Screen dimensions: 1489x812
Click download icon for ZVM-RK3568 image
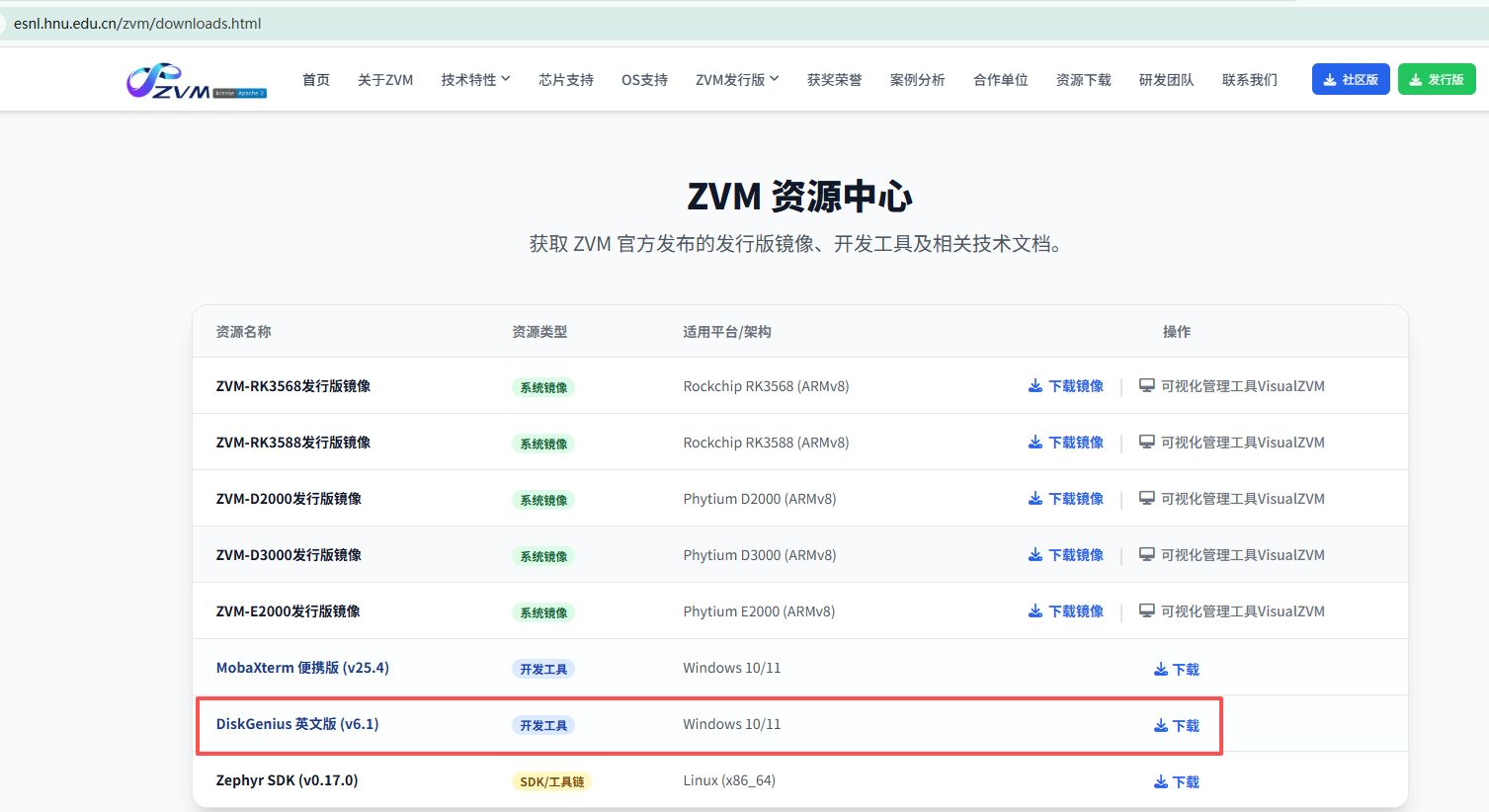point(1034,386)
